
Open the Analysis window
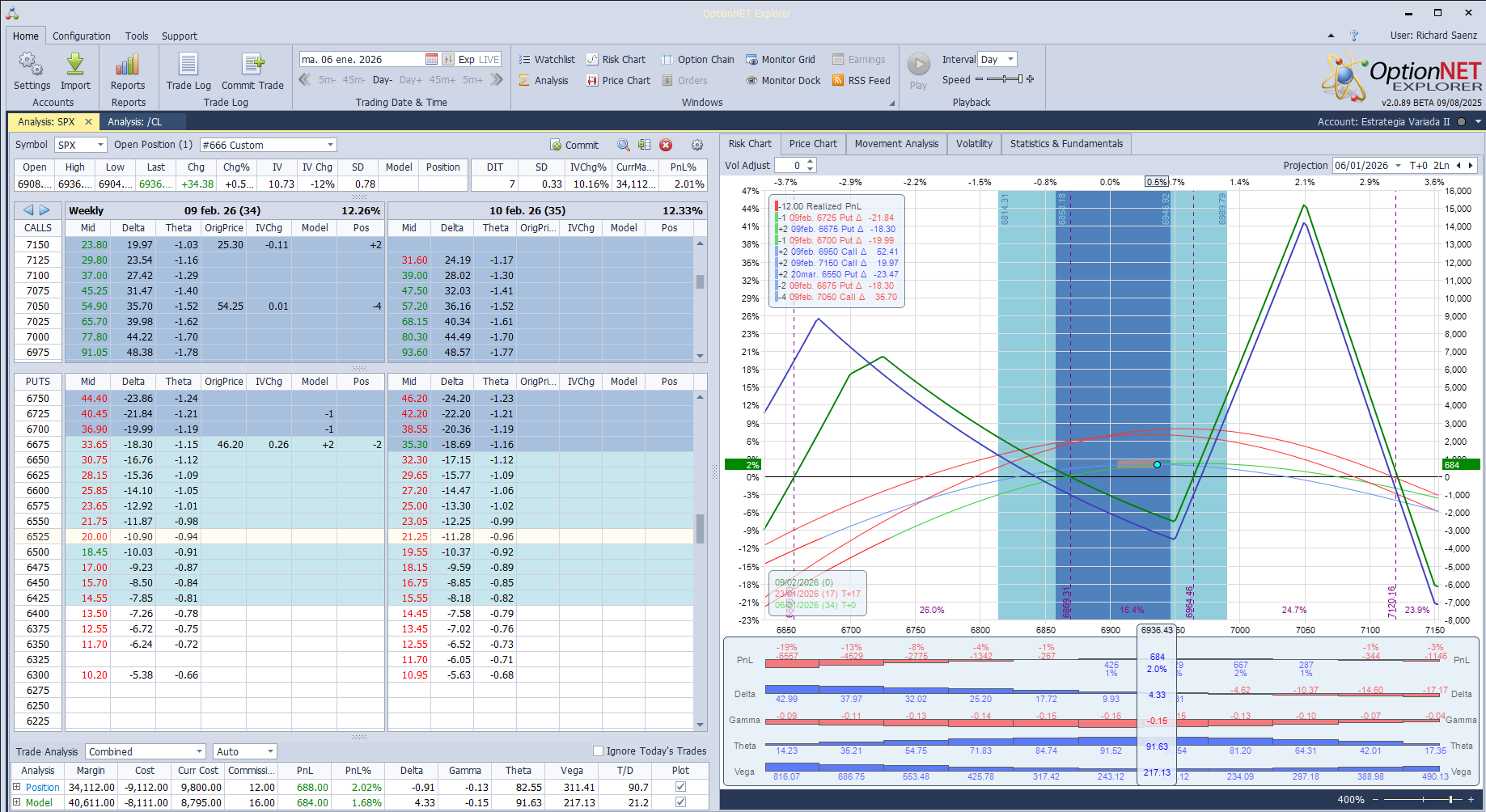tap(544, 80)
